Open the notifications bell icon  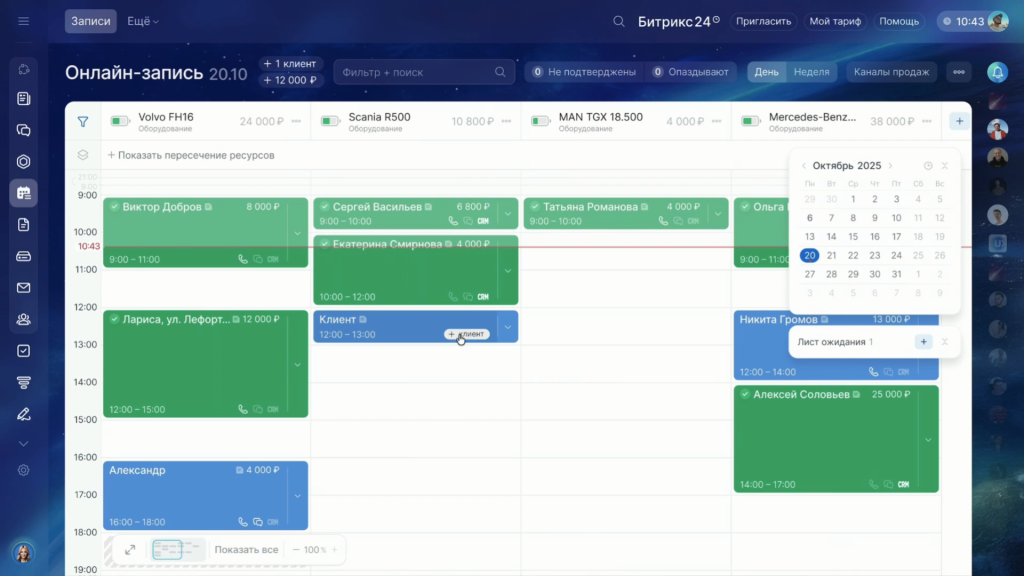click(997, 72)
